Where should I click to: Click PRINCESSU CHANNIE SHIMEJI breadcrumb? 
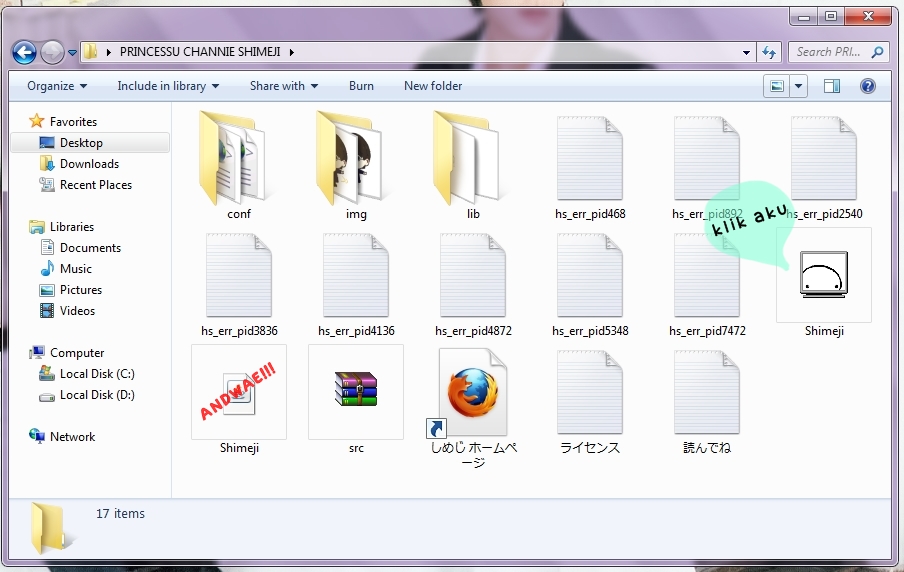click(200, 52)
